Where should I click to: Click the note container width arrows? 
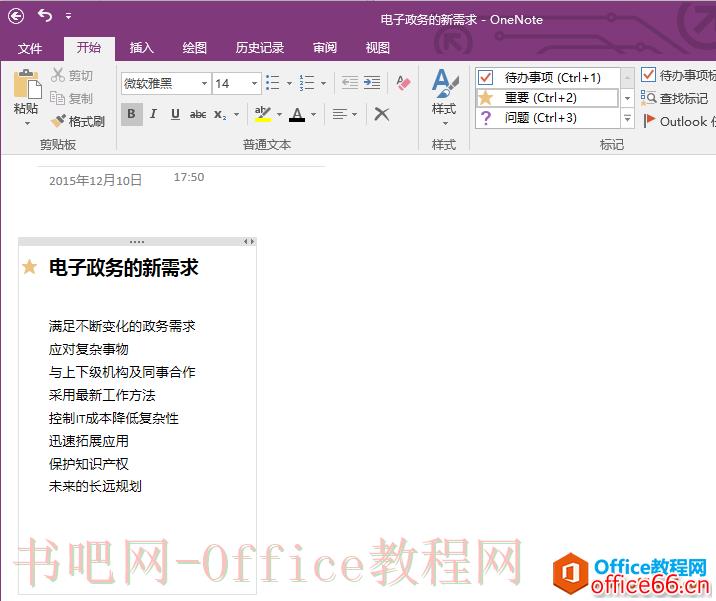249,241
